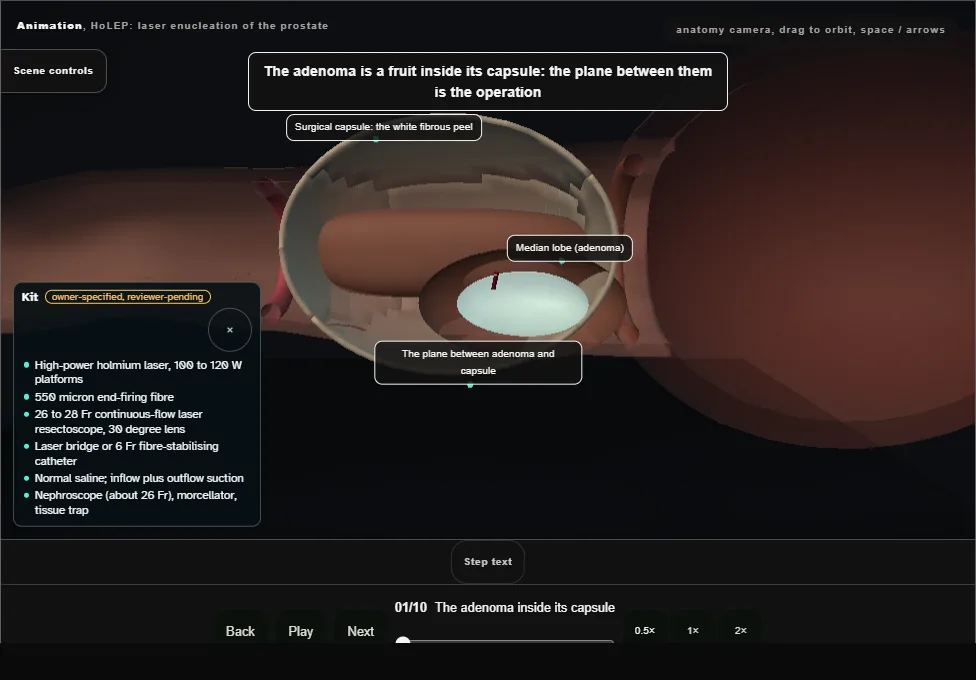Click '26 to 28 Fr continuous-flow laser resectoscope' item
The width and height of the screenshot is (976, 680).
[118, 422]
